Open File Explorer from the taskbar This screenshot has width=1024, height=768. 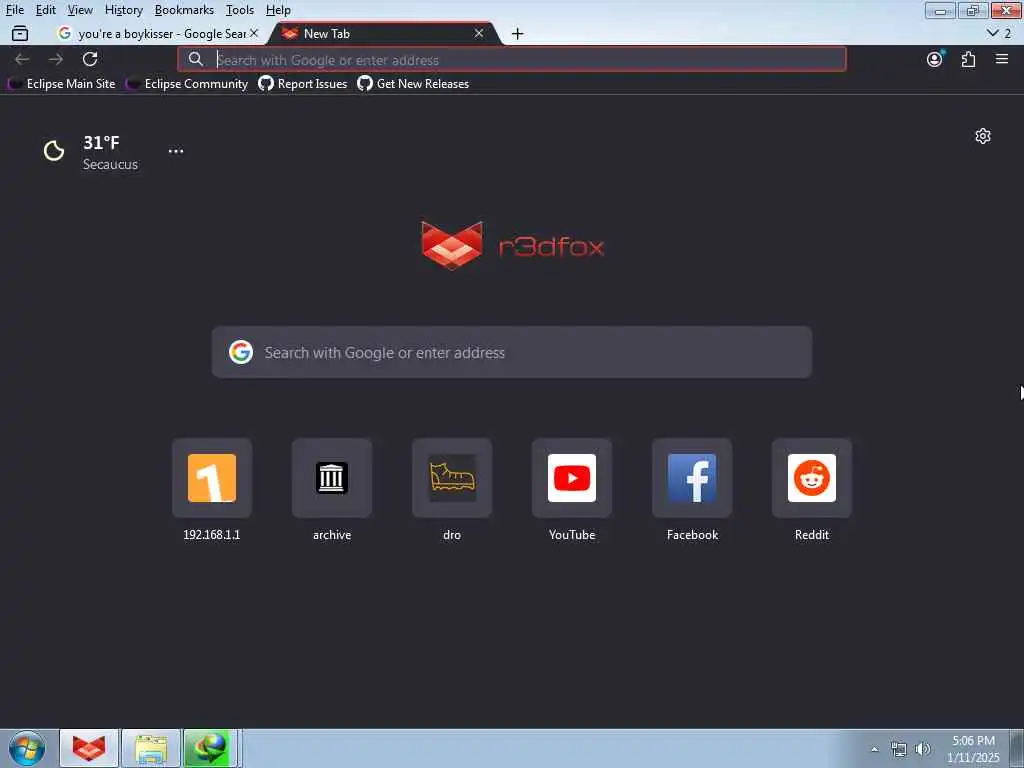click(x=151, y=748)
